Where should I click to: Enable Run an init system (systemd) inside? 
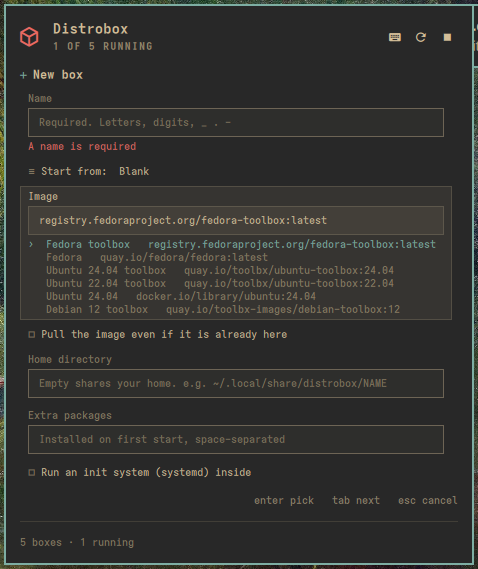pos(32,472)
